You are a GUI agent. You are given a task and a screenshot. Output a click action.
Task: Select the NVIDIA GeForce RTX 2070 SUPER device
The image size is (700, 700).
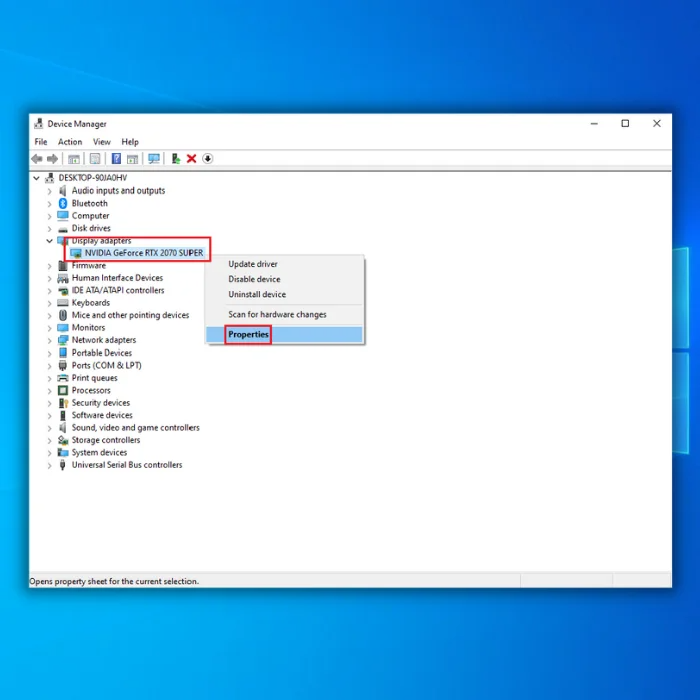coord(144,253)
